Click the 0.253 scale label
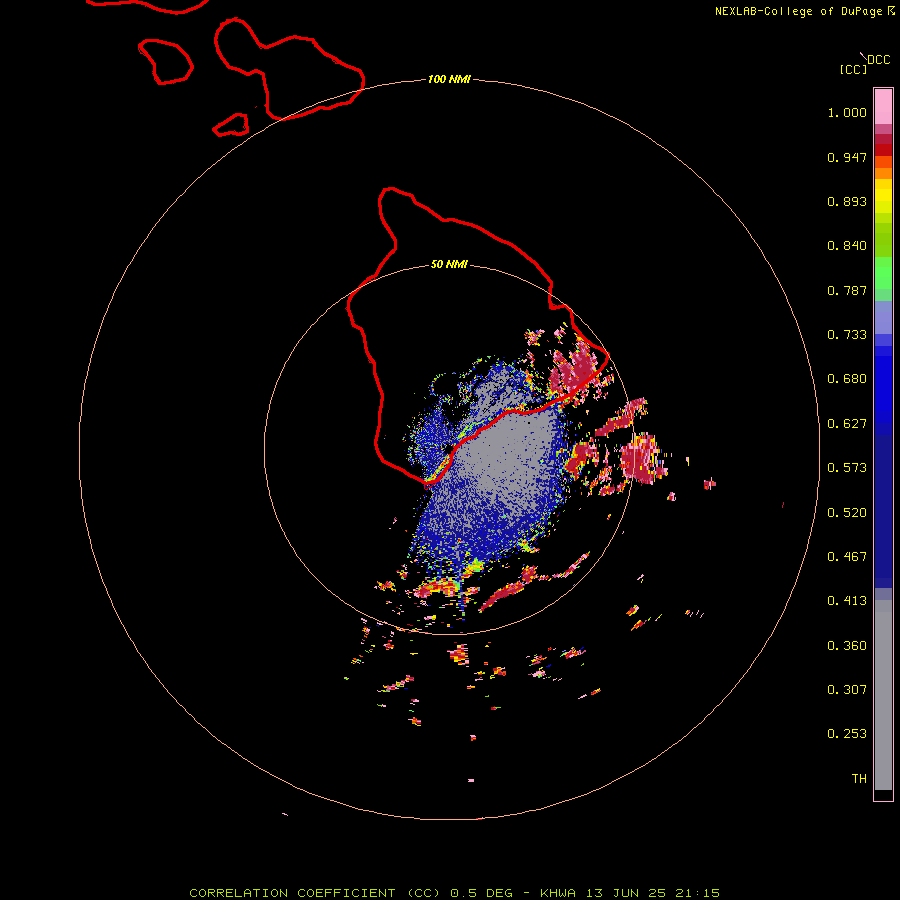Screen dimensions: 900x900 pyautogui.click(x=847, y=734)
